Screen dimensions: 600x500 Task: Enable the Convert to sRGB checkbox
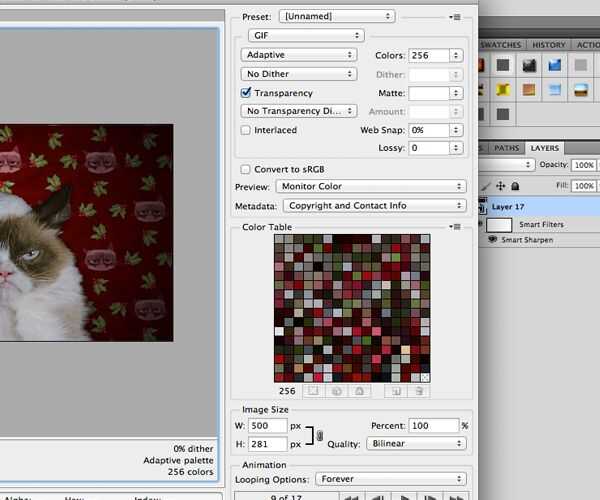[245, 169]
